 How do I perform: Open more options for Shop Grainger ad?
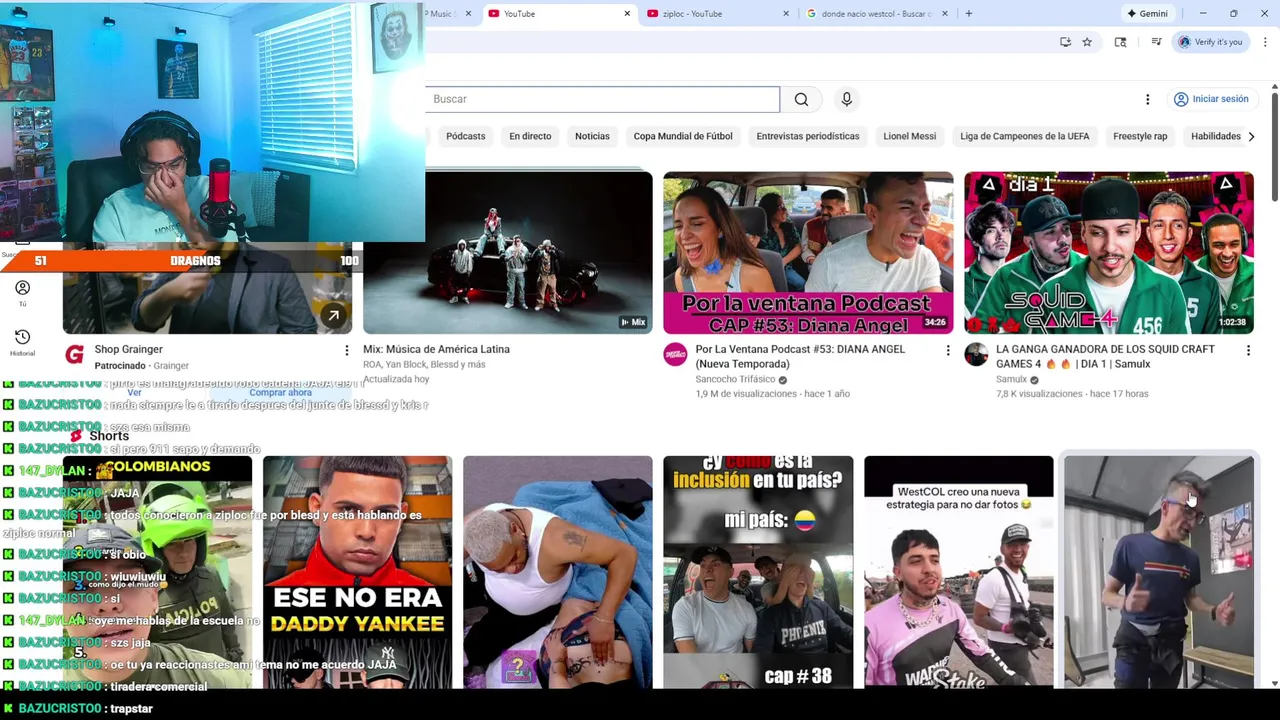pos(347,350)
